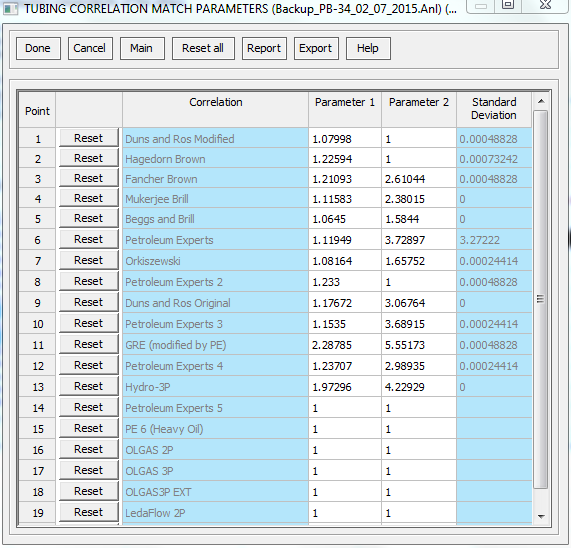
Task: Edit Parameter 1 for OLGAS 2P
Action: (345, 450)
